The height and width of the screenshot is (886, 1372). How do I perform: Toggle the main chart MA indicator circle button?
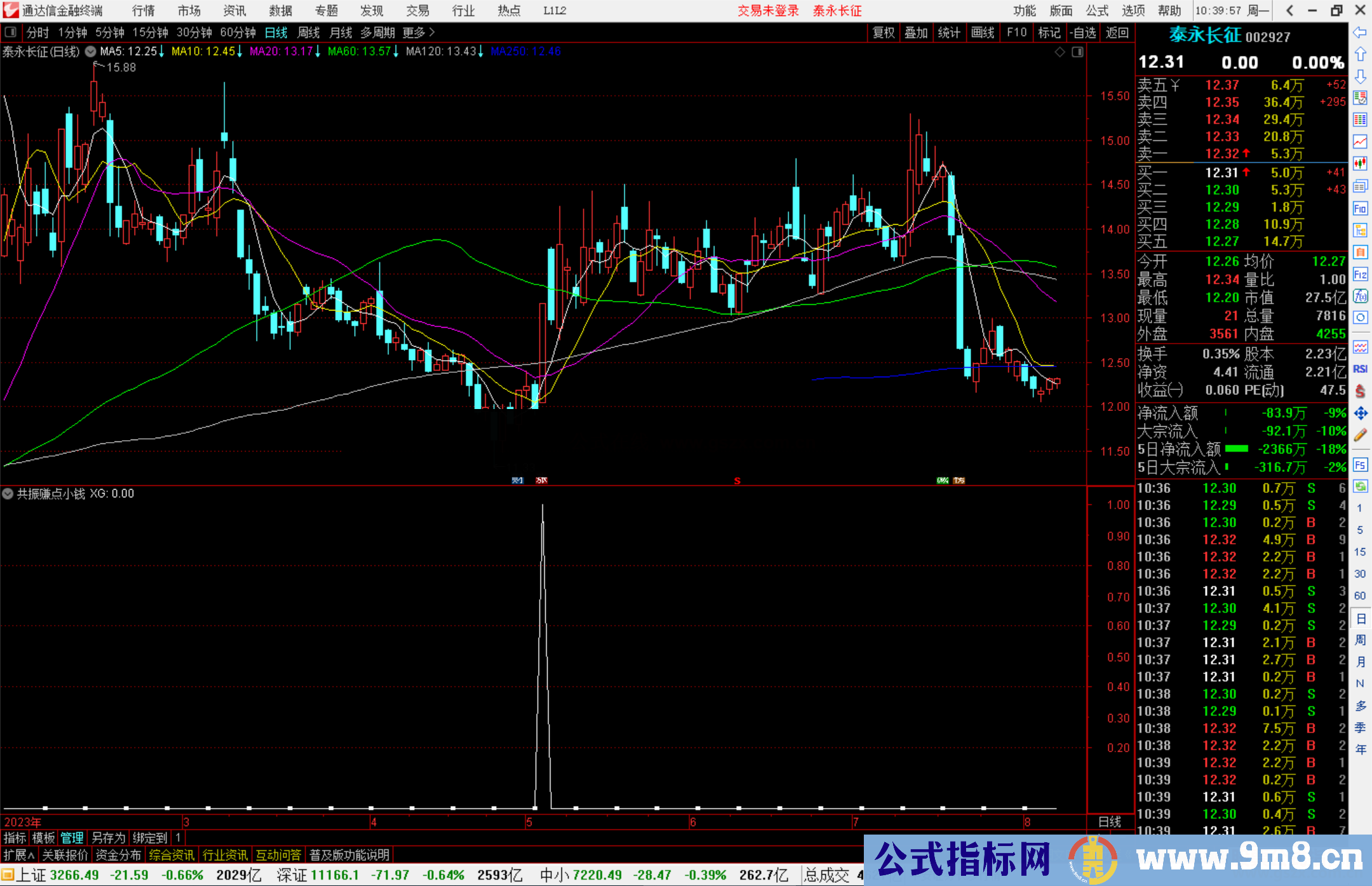pyautogui.click(x=91, y=51)
